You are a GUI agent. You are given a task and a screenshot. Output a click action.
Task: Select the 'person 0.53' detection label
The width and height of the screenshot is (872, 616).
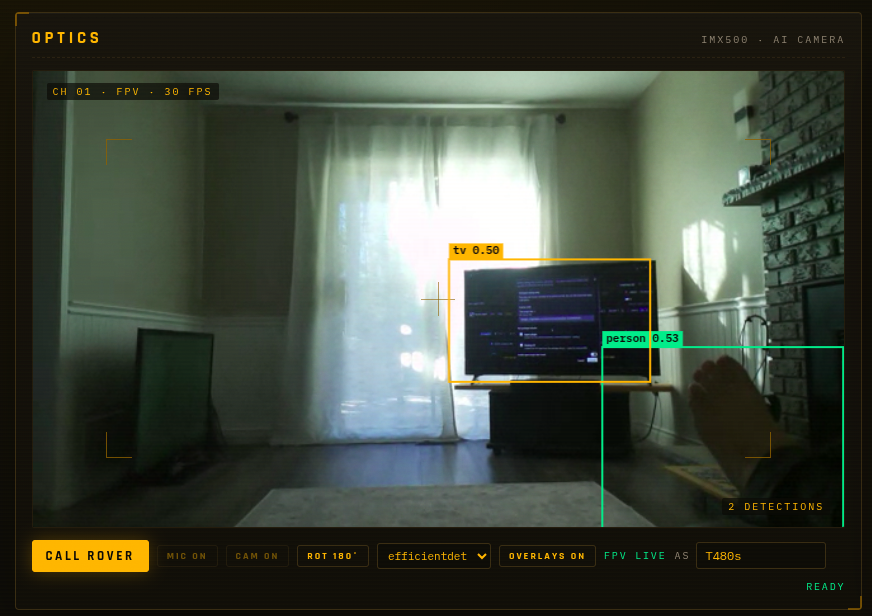point(642,339)
